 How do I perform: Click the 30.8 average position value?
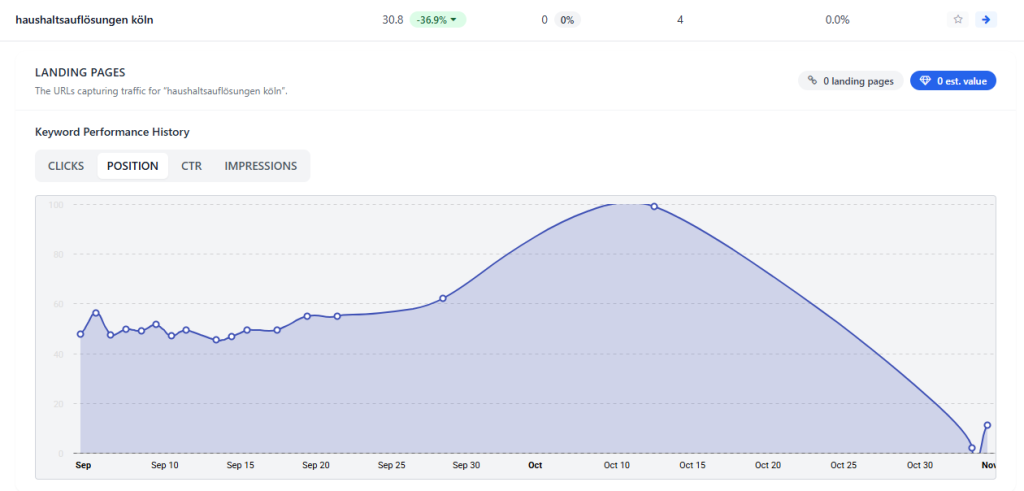pyautogui.click(x=393, y=19)
